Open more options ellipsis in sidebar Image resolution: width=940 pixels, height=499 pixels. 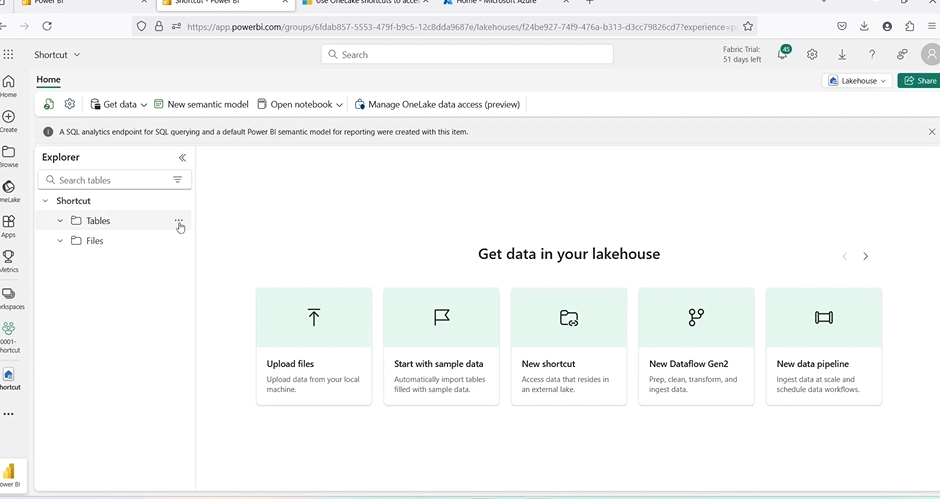pos(8,414)
